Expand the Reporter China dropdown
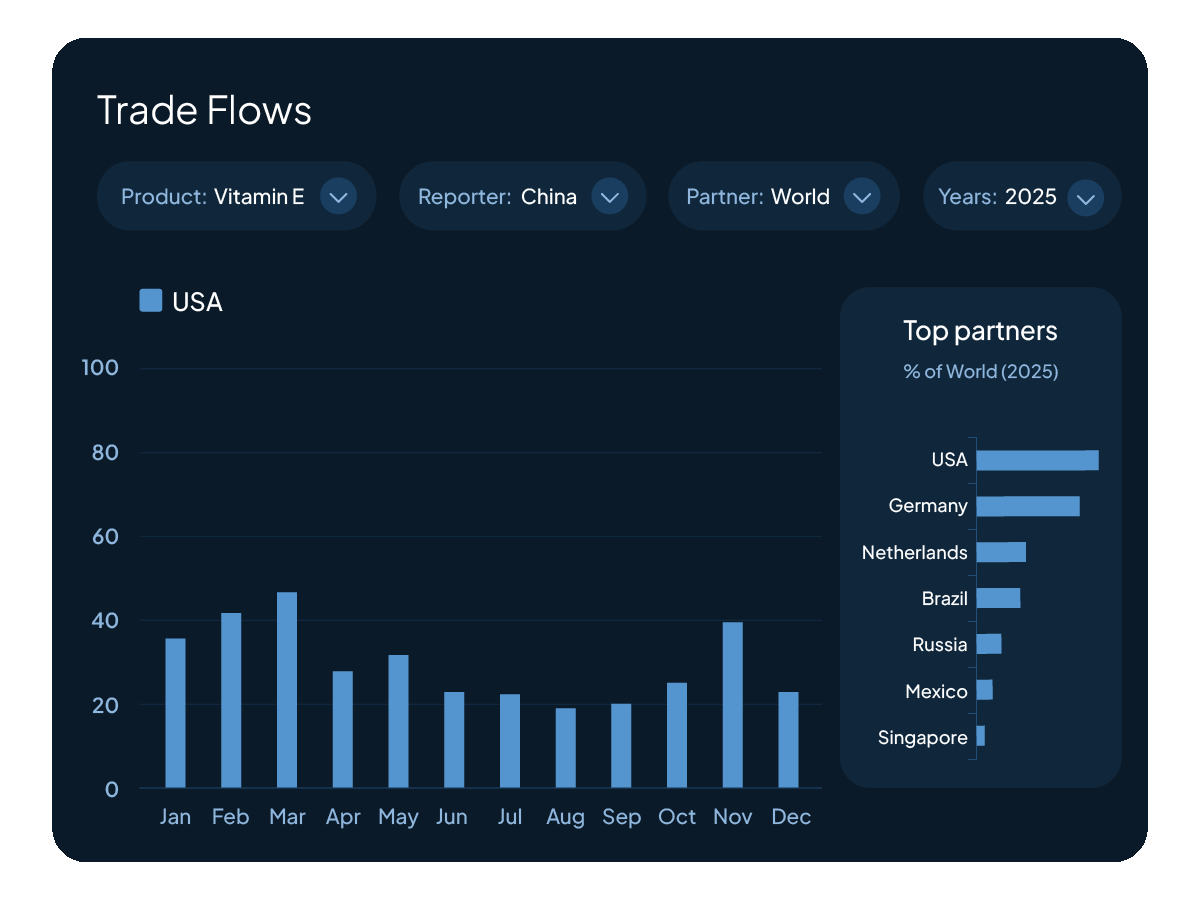Screen dimensions: 1200x900 point(522,196)
